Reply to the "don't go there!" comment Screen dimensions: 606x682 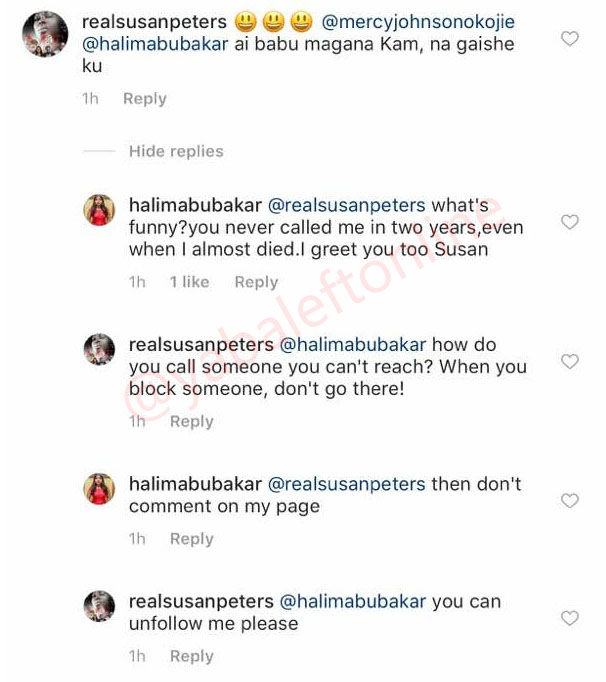click(x=191, y=421)
